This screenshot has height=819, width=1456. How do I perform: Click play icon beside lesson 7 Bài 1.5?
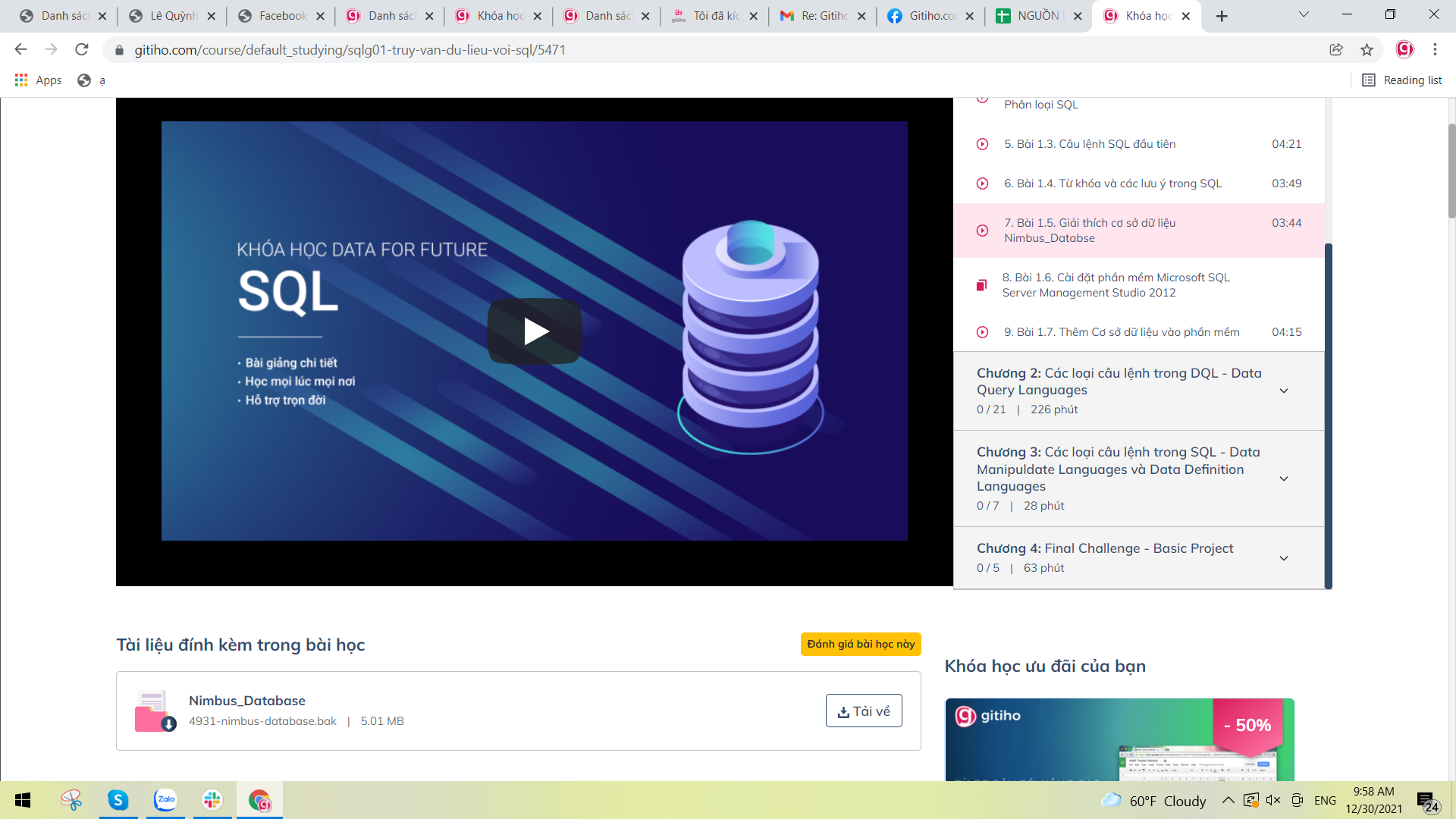[982, 231]
